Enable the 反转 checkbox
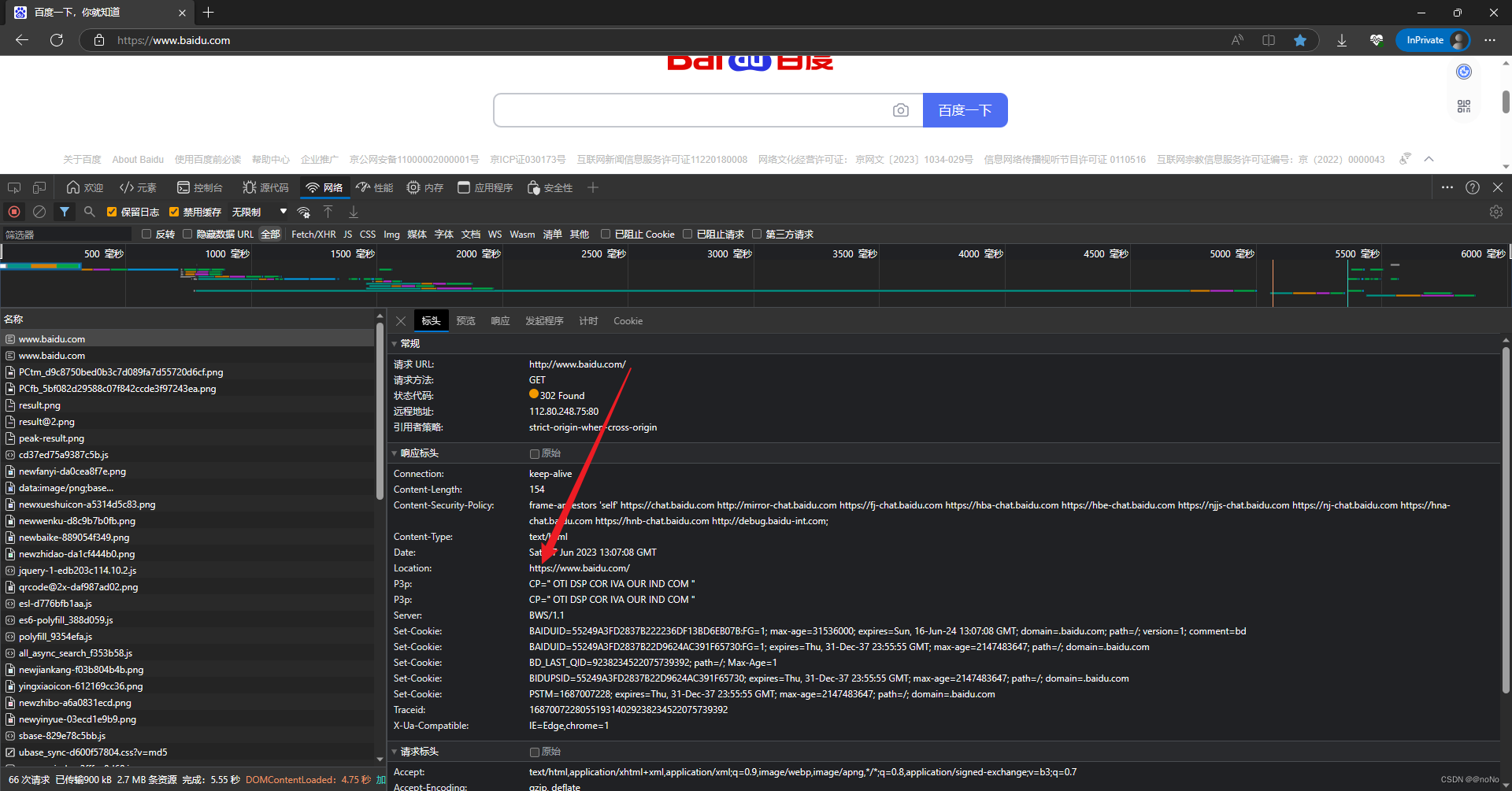1512x791 pixels. click(x=146, y=234)
